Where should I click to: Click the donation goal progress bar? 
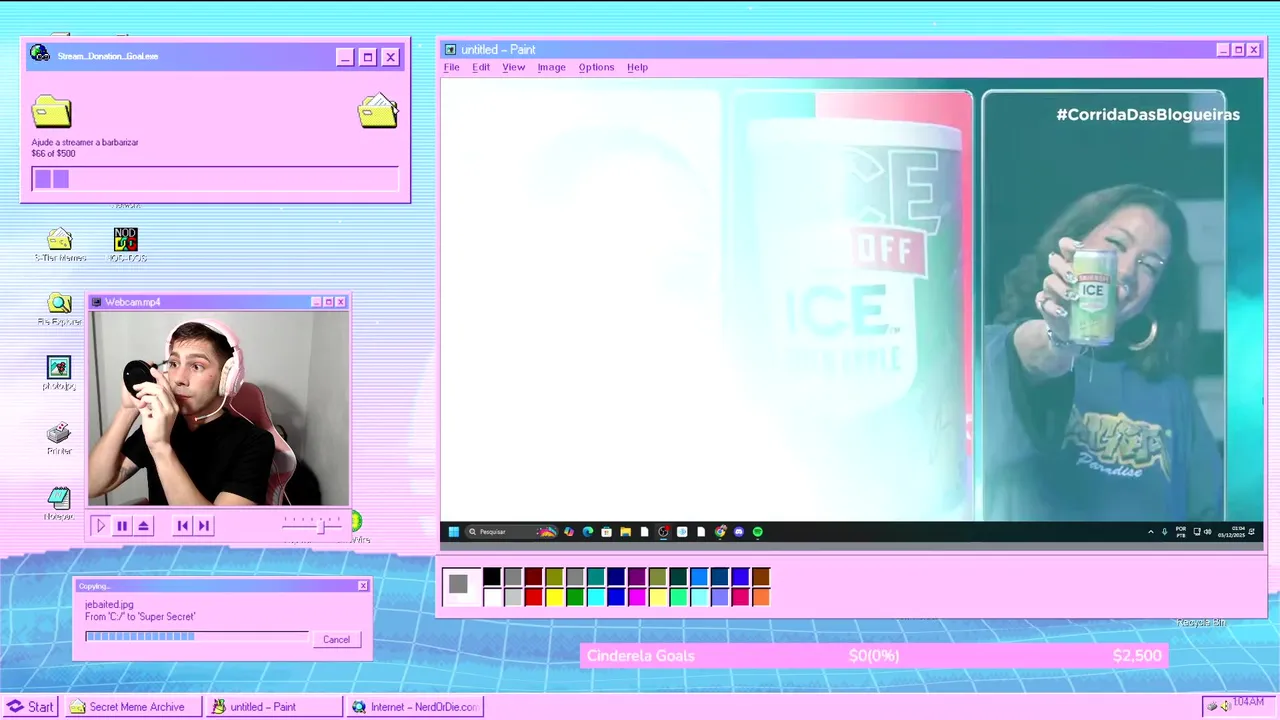215,179
